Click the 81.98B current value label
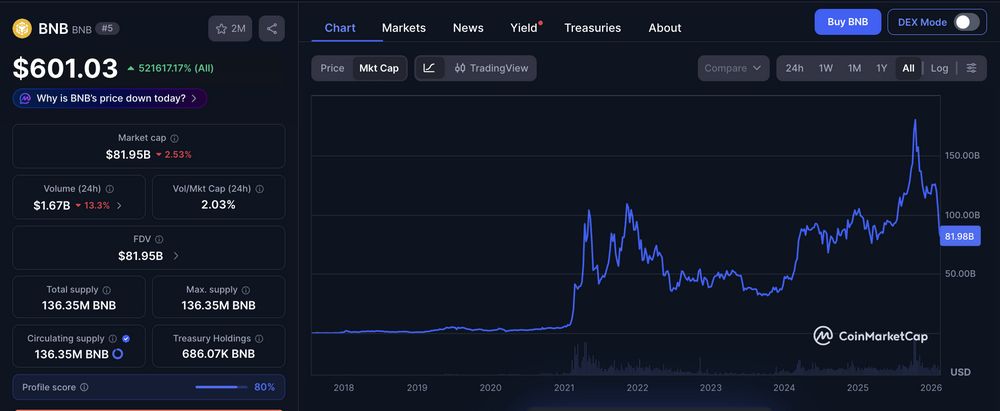1000x411 pixels. pos(959,236)
